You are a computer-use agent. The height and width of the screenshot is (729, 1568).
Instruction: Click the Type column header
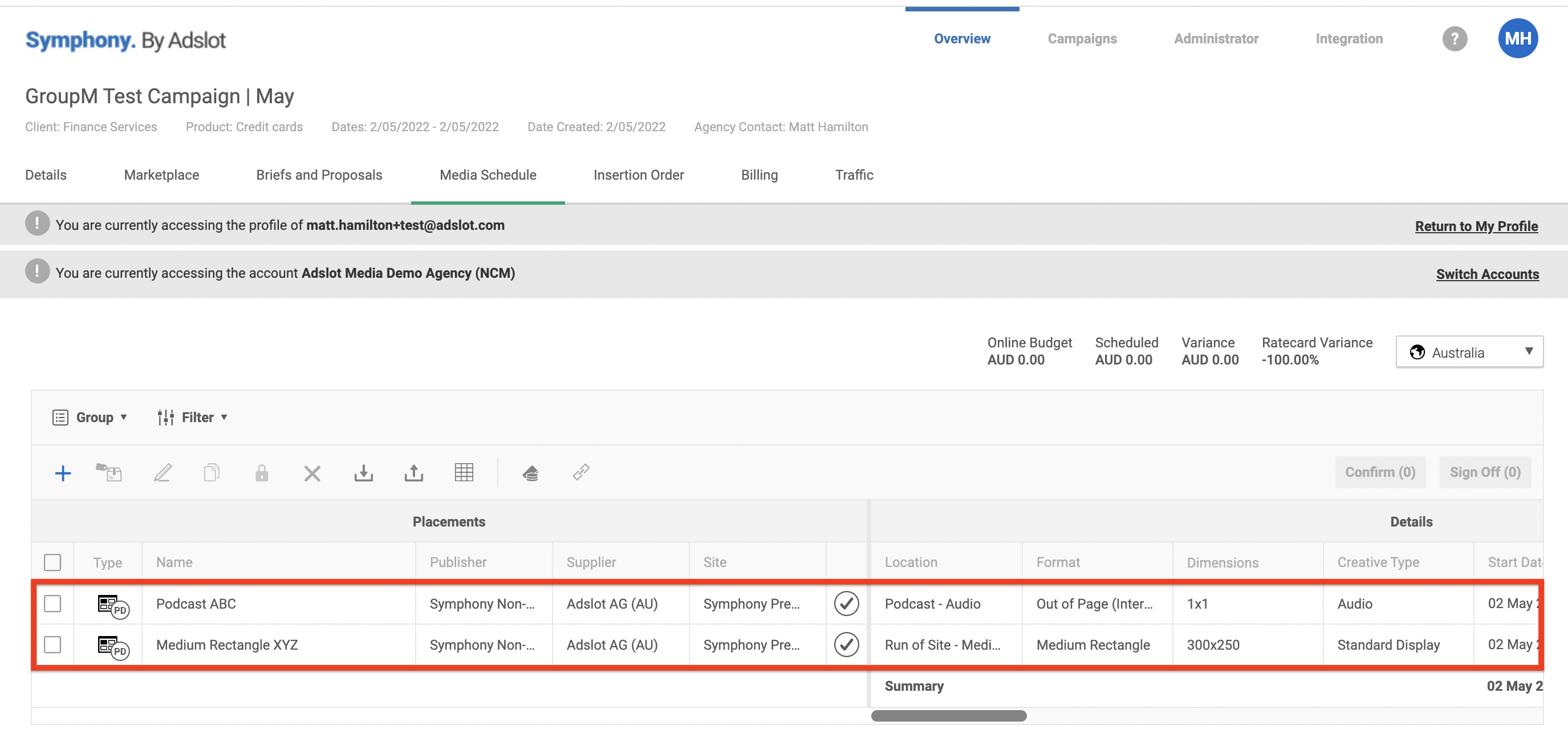(x=107, y=562)
